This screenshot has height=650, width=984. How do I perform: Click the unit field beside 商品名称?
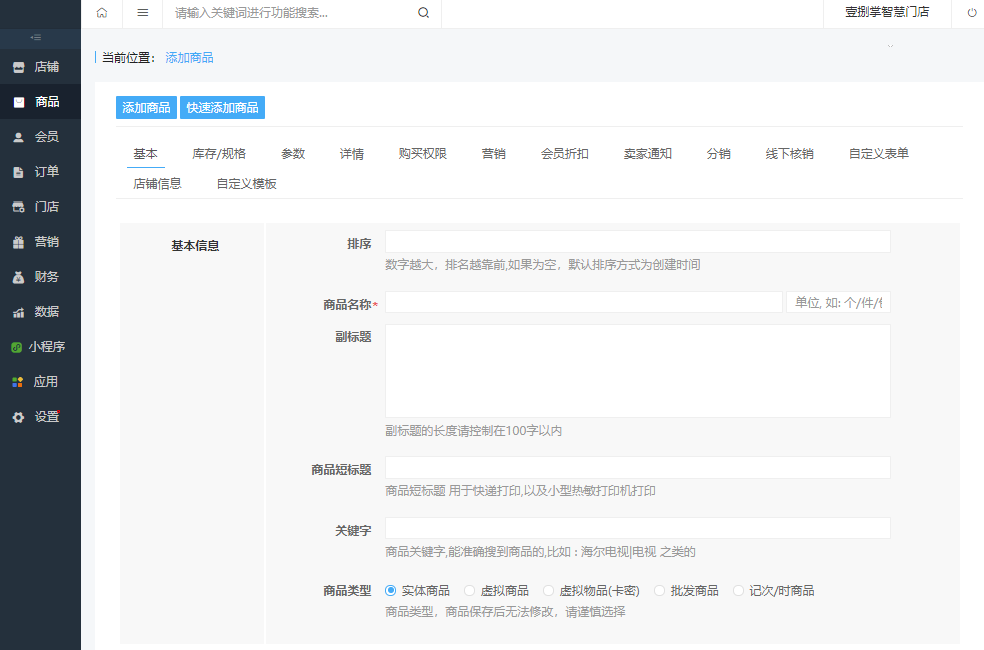pyautogui.click(x=838, y=302)
